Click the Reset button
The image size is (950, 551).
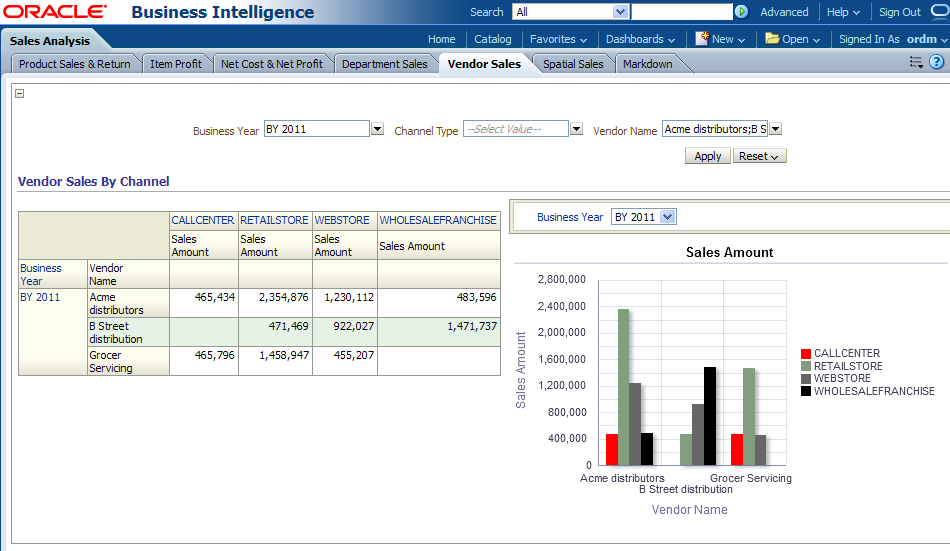point(759,156)
